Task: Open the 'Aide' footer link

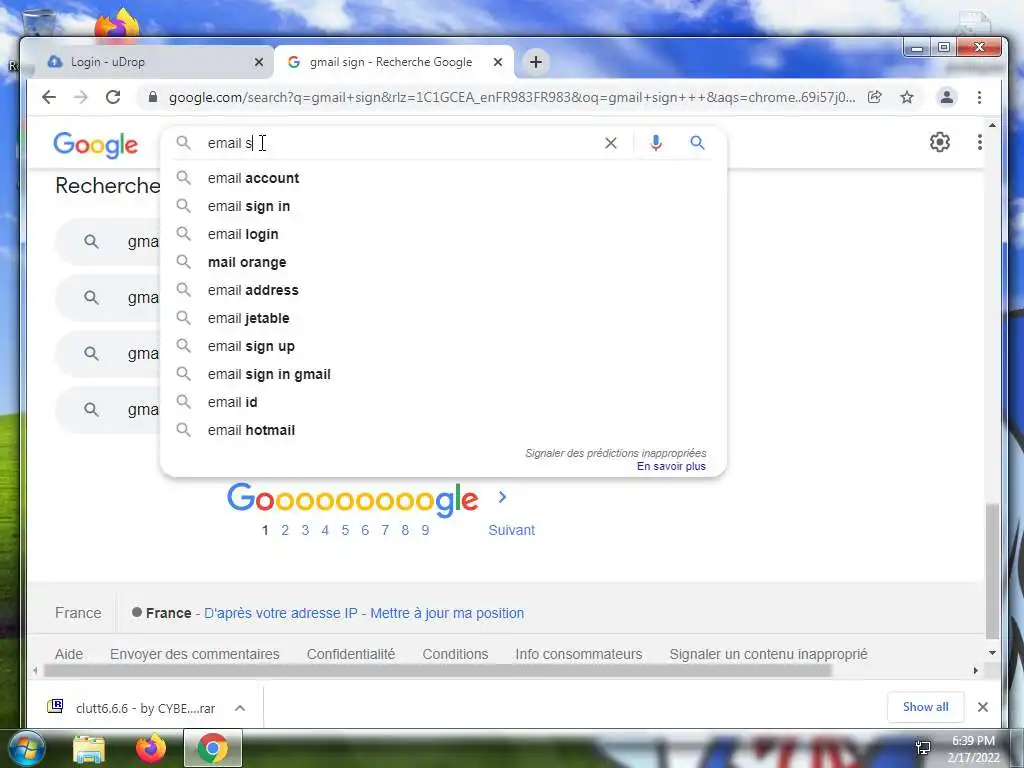Action: (69, 654)
